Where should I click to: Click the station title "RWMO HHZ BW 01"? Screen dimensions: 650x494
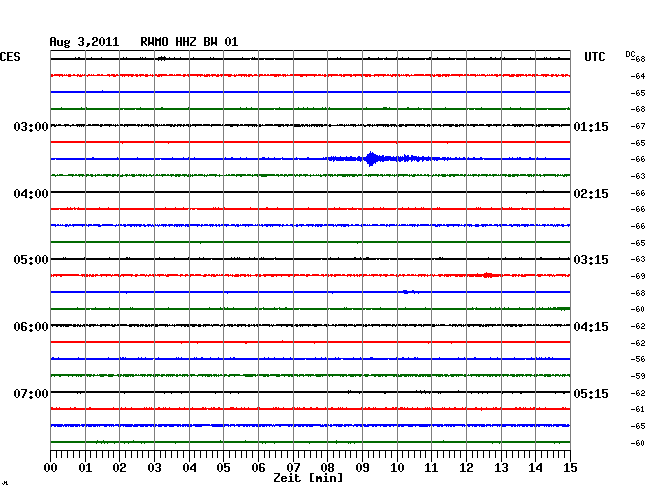pyautogui.click(x=189, y=42)
